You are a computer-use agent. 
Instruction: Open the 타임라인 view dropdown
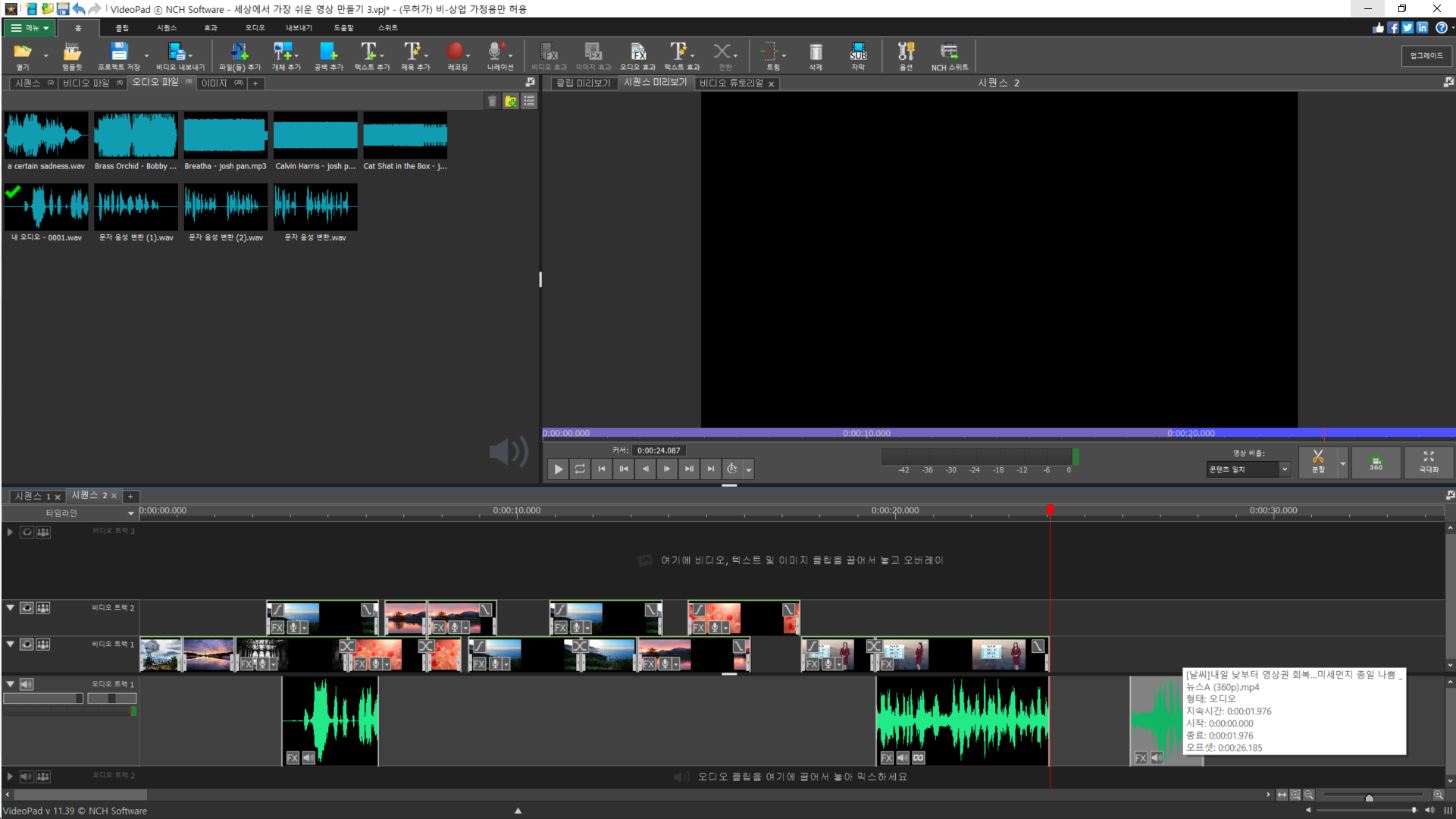(130, 513)
